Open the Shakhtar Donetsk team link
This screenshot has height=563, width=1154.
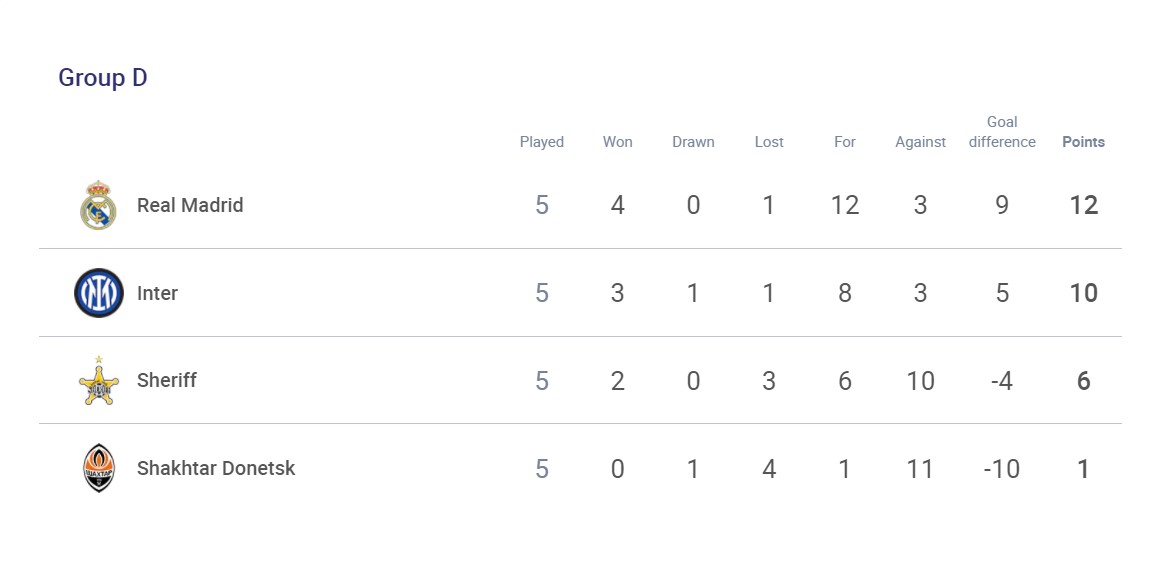click(x=216, y=468)
